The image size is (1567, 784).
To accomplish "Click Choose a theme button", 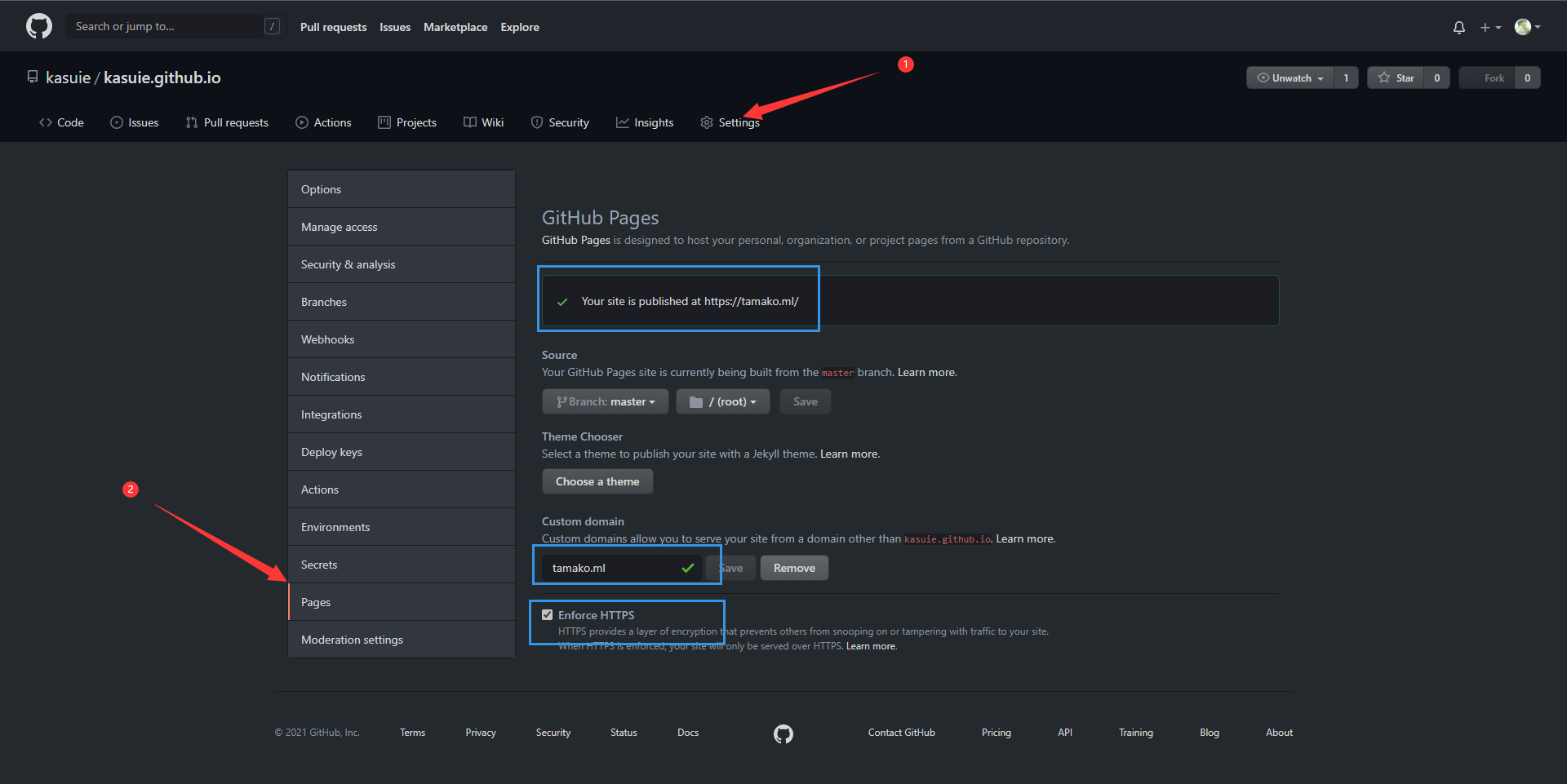I will pos(597,481).
